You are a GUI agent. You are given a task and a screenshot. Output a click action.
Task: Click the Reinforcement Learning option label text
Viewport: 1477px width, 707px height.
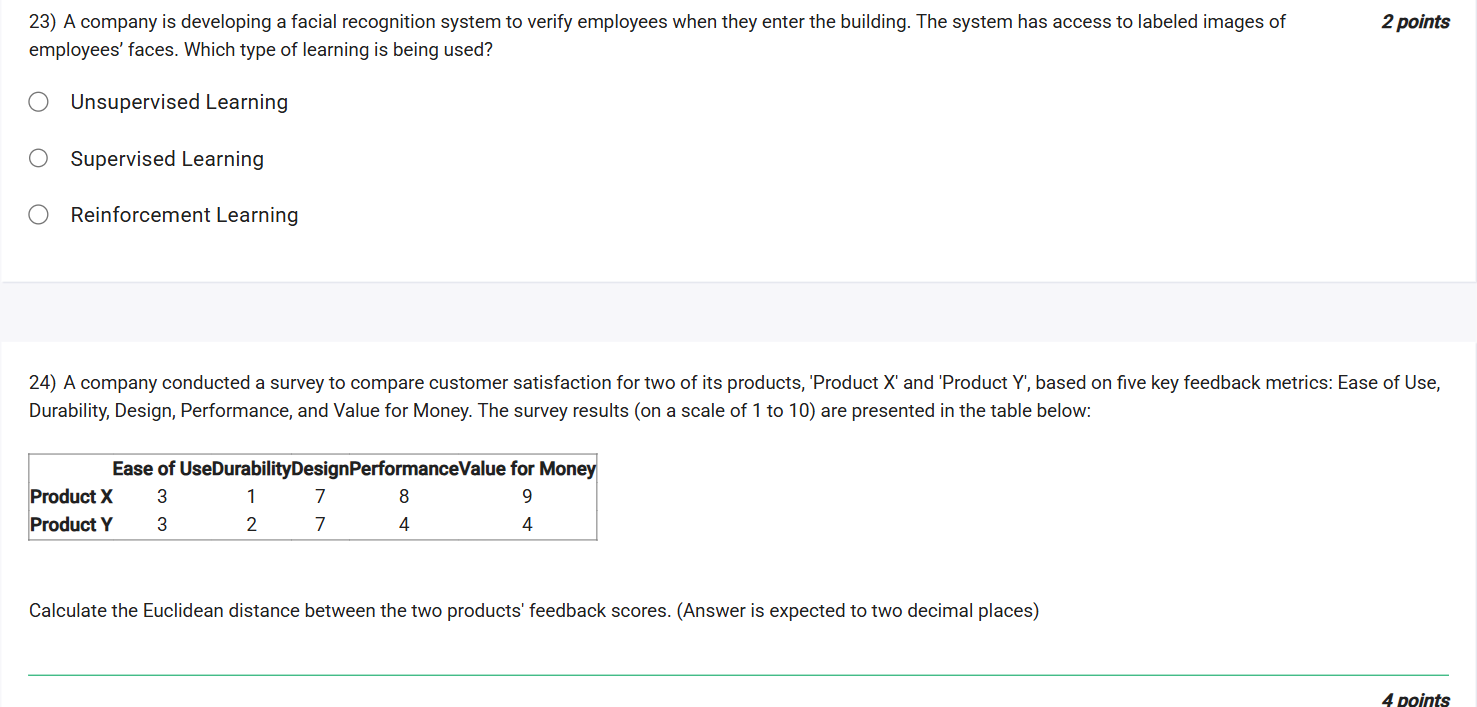tap(184, 214)
